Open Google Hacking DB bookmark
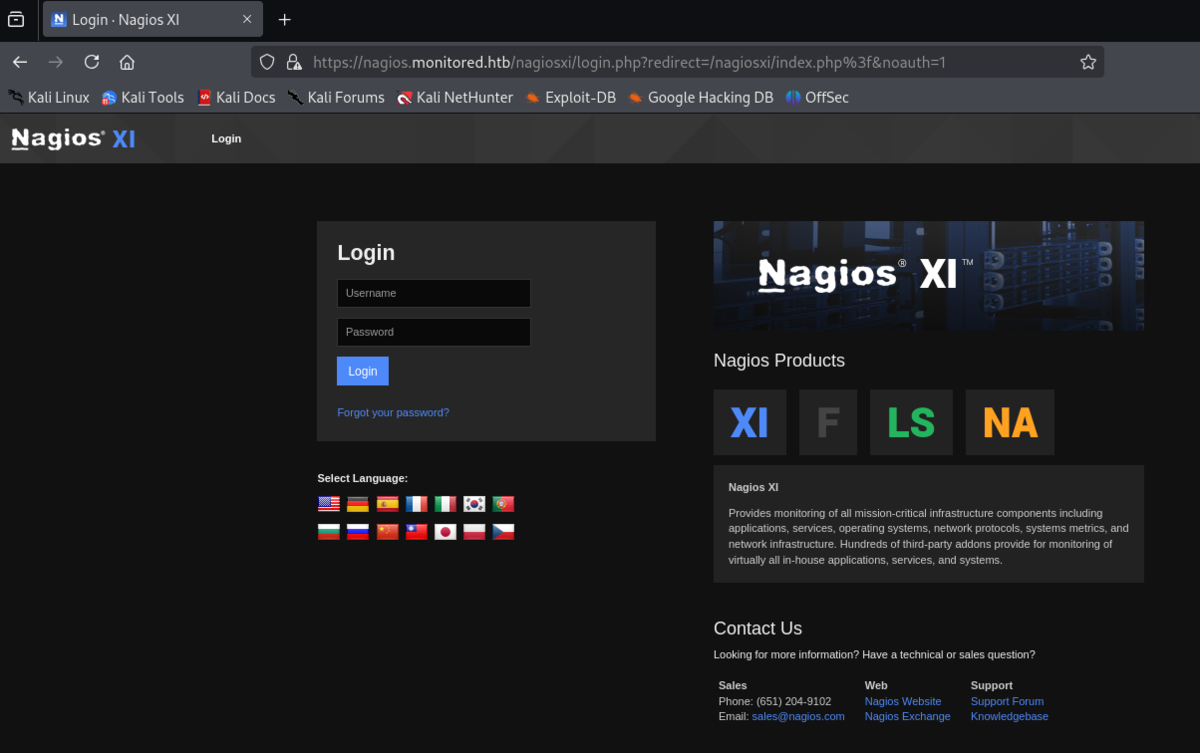The image size is (1200, 753). click(x=701, y=97)
